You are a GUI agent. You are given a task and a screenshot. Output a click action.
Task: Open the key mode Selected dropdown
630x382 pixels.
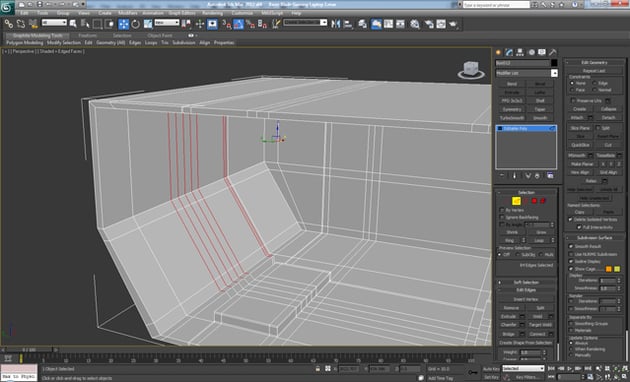[x=523, y=368]
